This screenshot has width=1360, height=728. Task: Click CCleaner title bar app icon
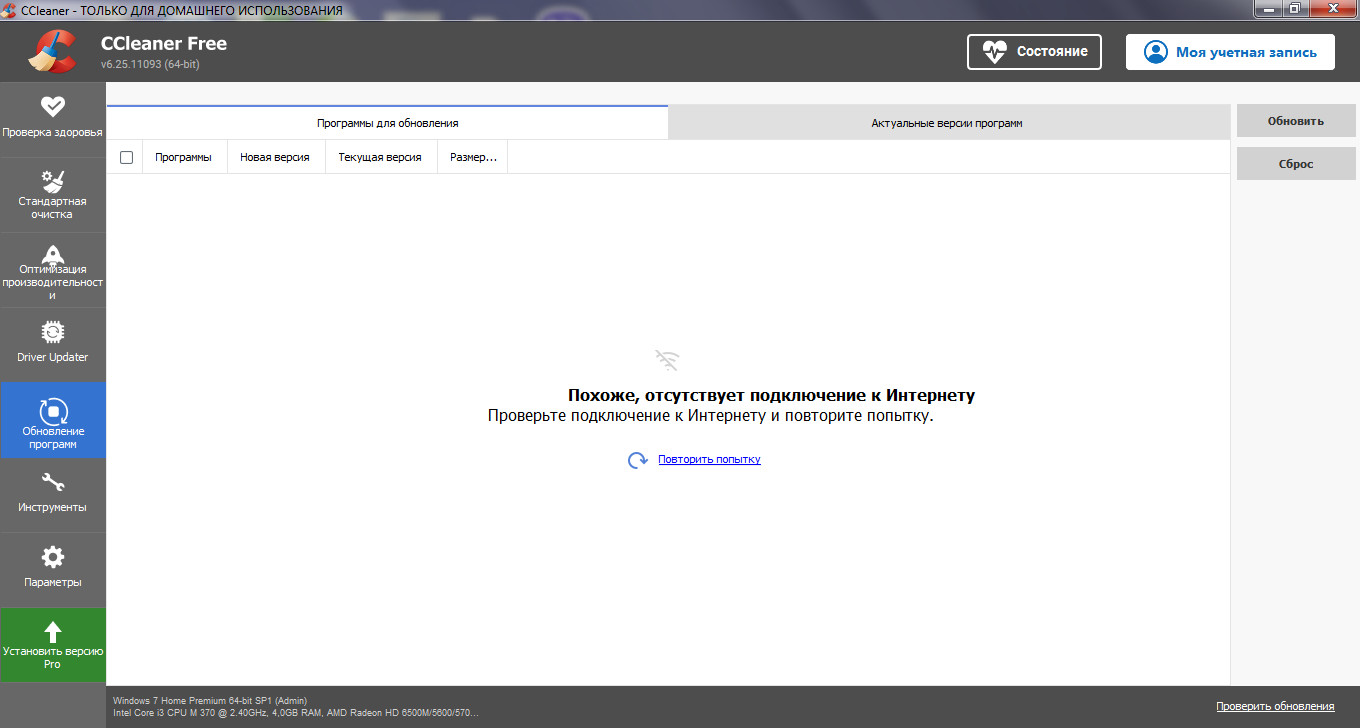tap(10, 10)
